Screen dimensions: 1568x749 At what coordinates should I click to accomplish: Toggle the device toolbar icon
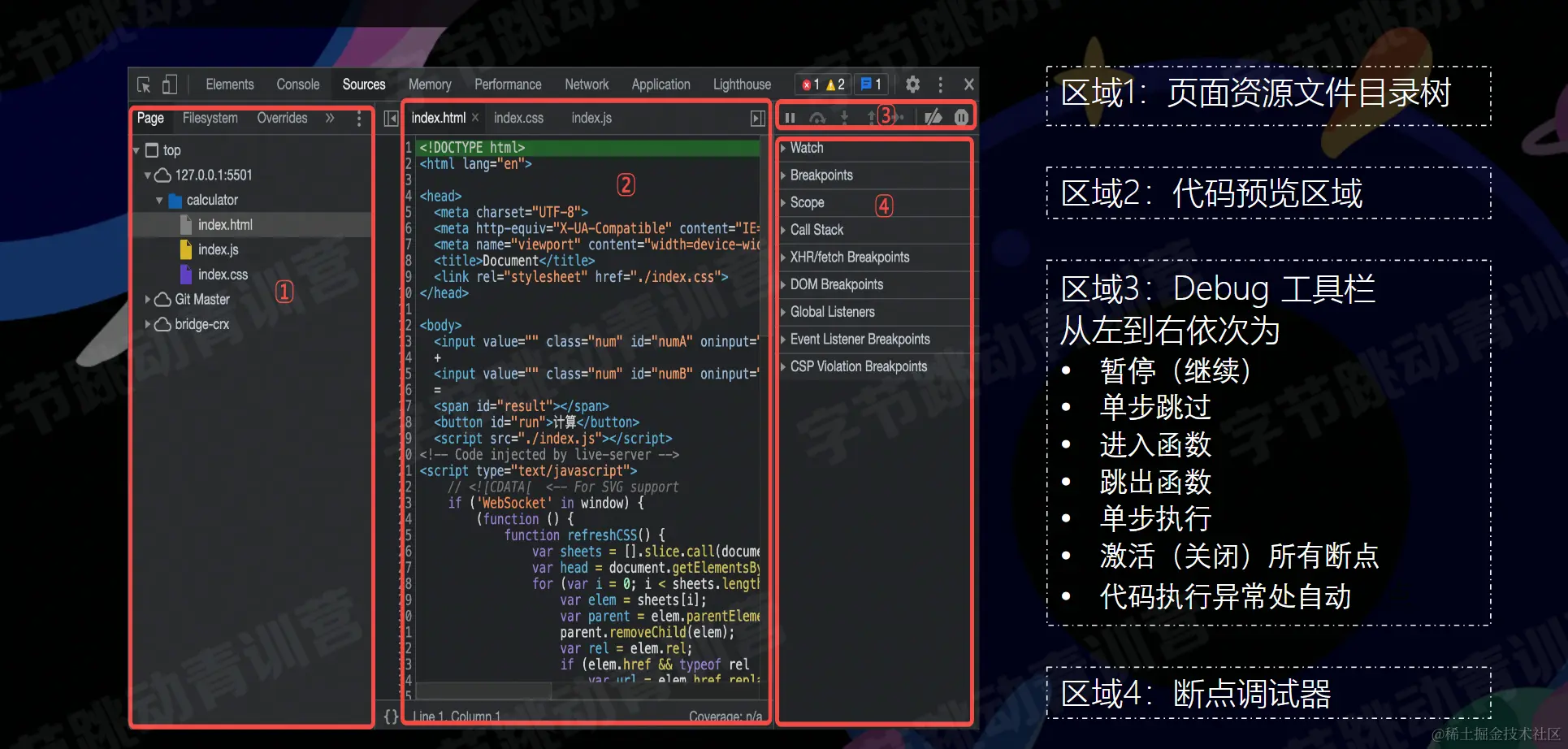click(169, 84)
